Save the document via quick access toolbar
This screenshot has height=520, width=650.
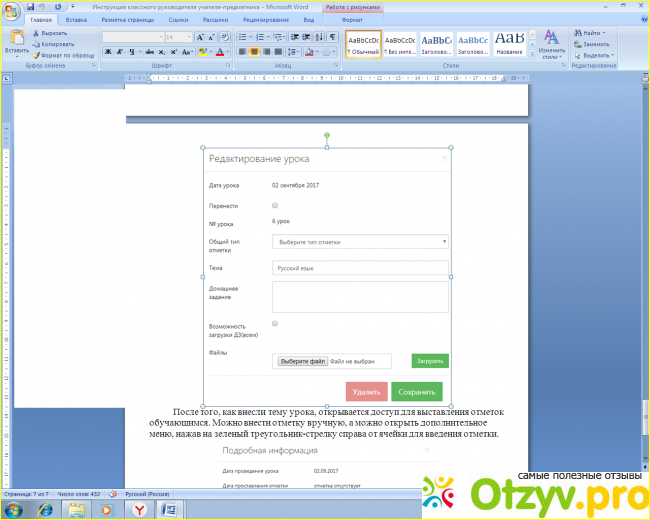pyautogui.click(x=31, y=6)
